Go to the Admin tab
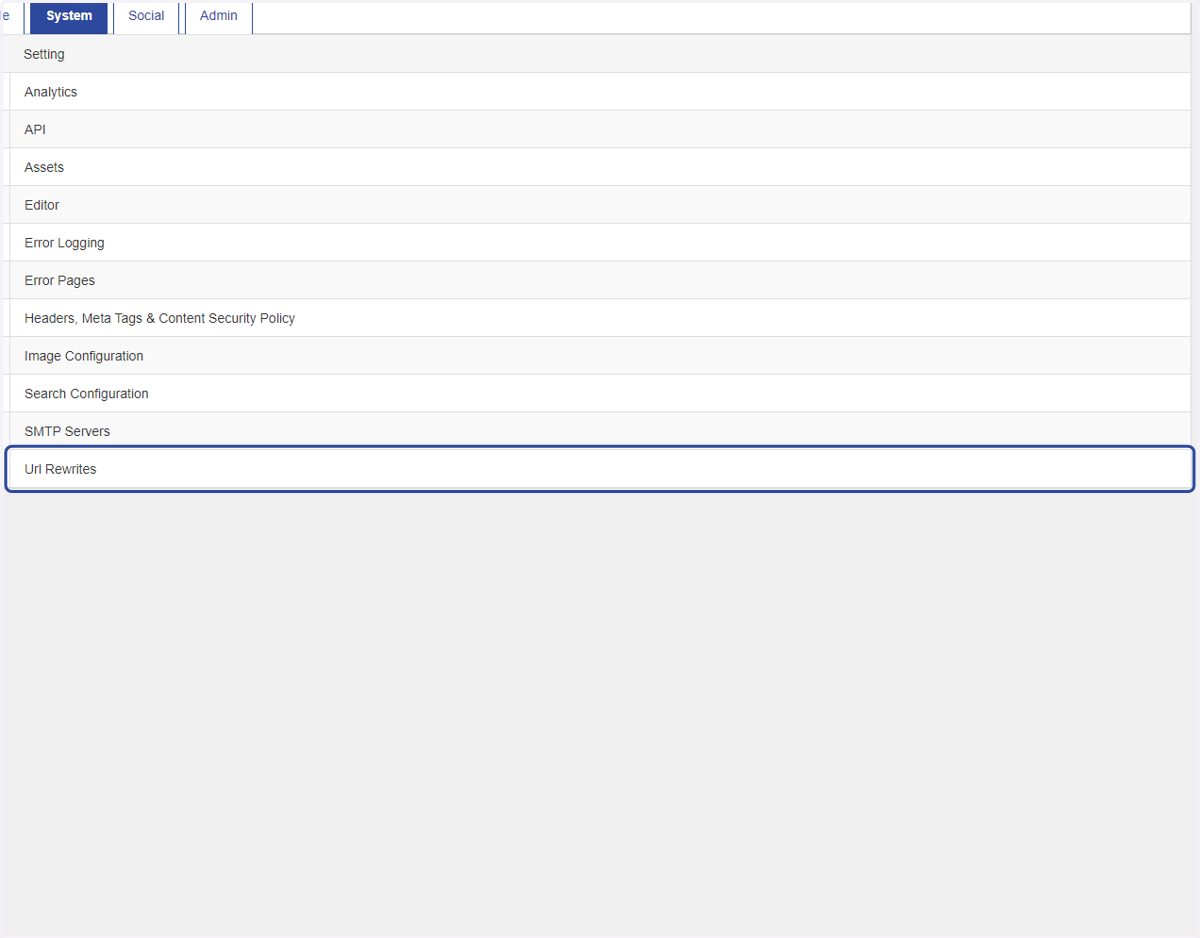 coord(219,17)
